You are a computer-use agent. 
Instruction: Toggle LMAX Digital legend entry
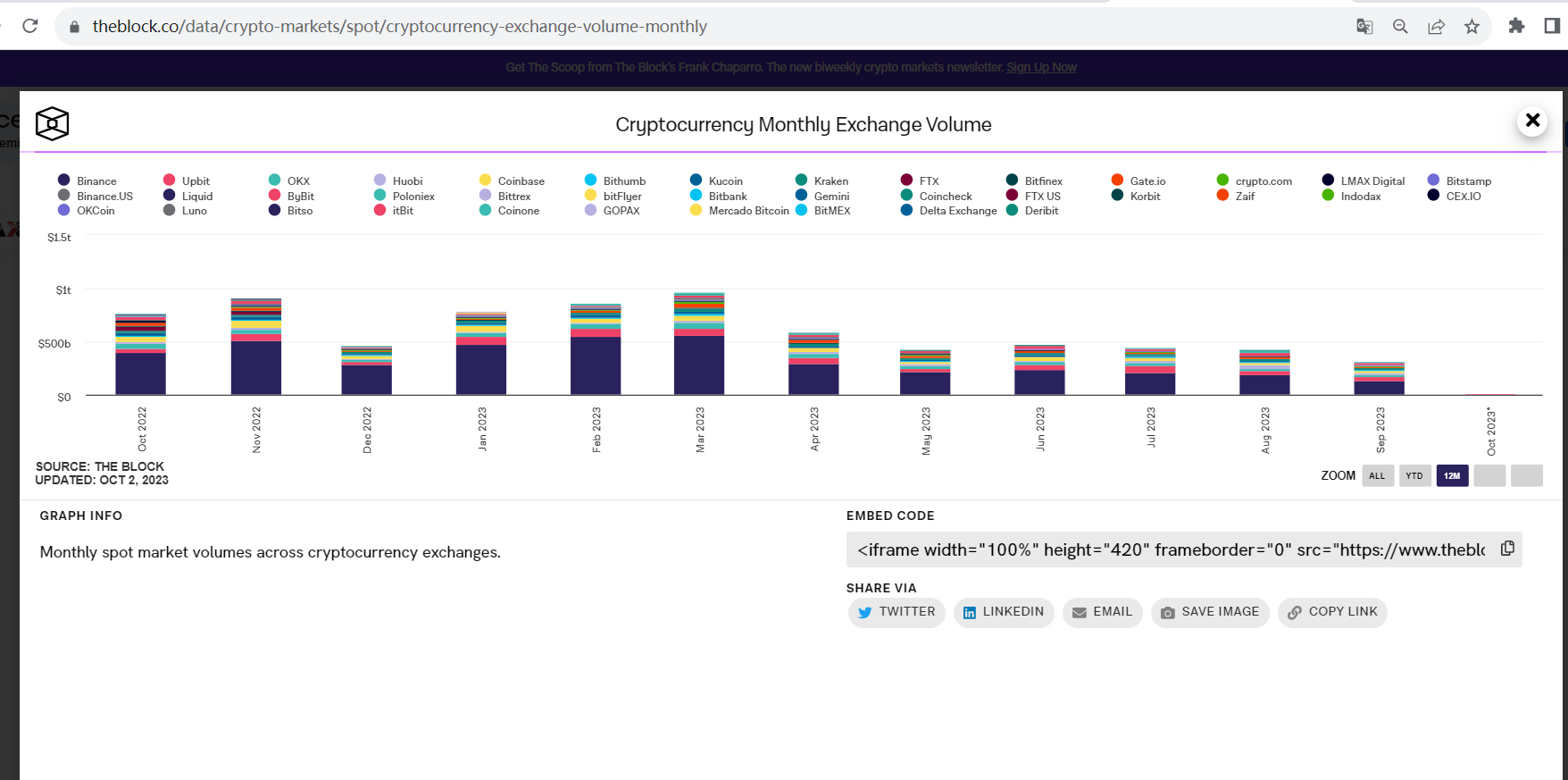1364,180
